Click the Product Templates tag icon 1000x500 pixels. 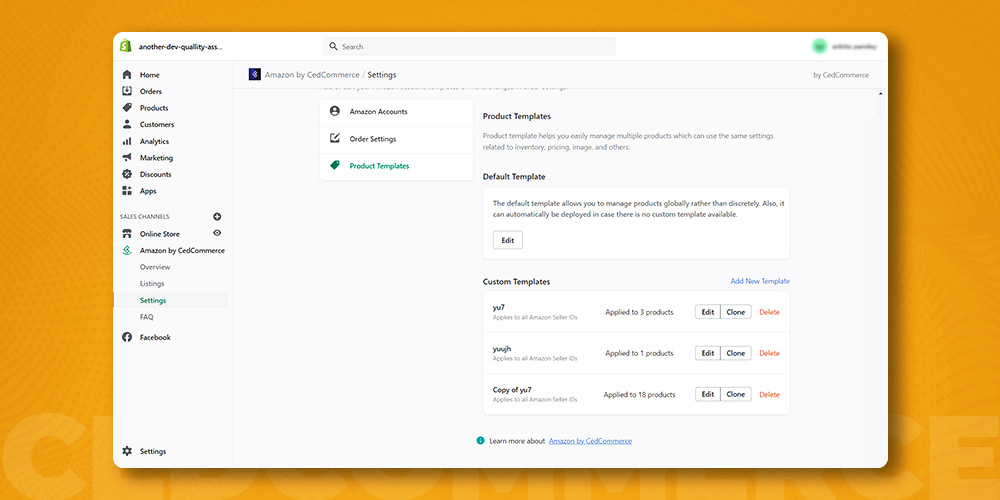tap(335, 165)
